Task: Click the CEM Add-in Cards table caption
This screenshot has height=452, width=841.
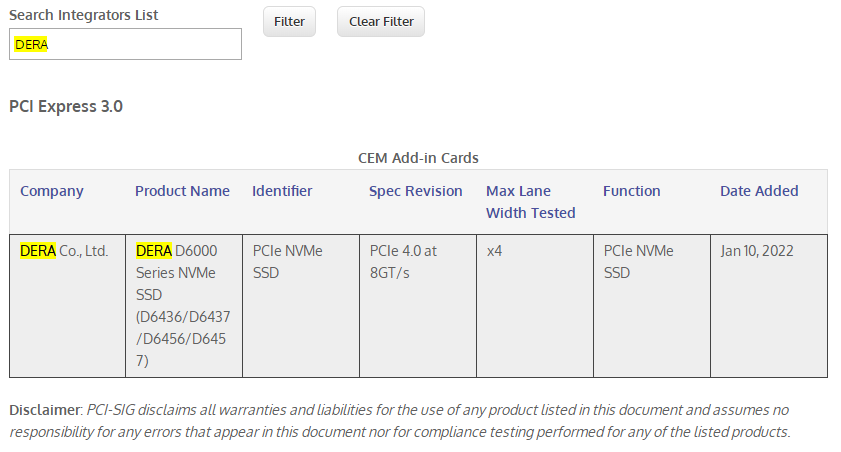Action: 418,158
